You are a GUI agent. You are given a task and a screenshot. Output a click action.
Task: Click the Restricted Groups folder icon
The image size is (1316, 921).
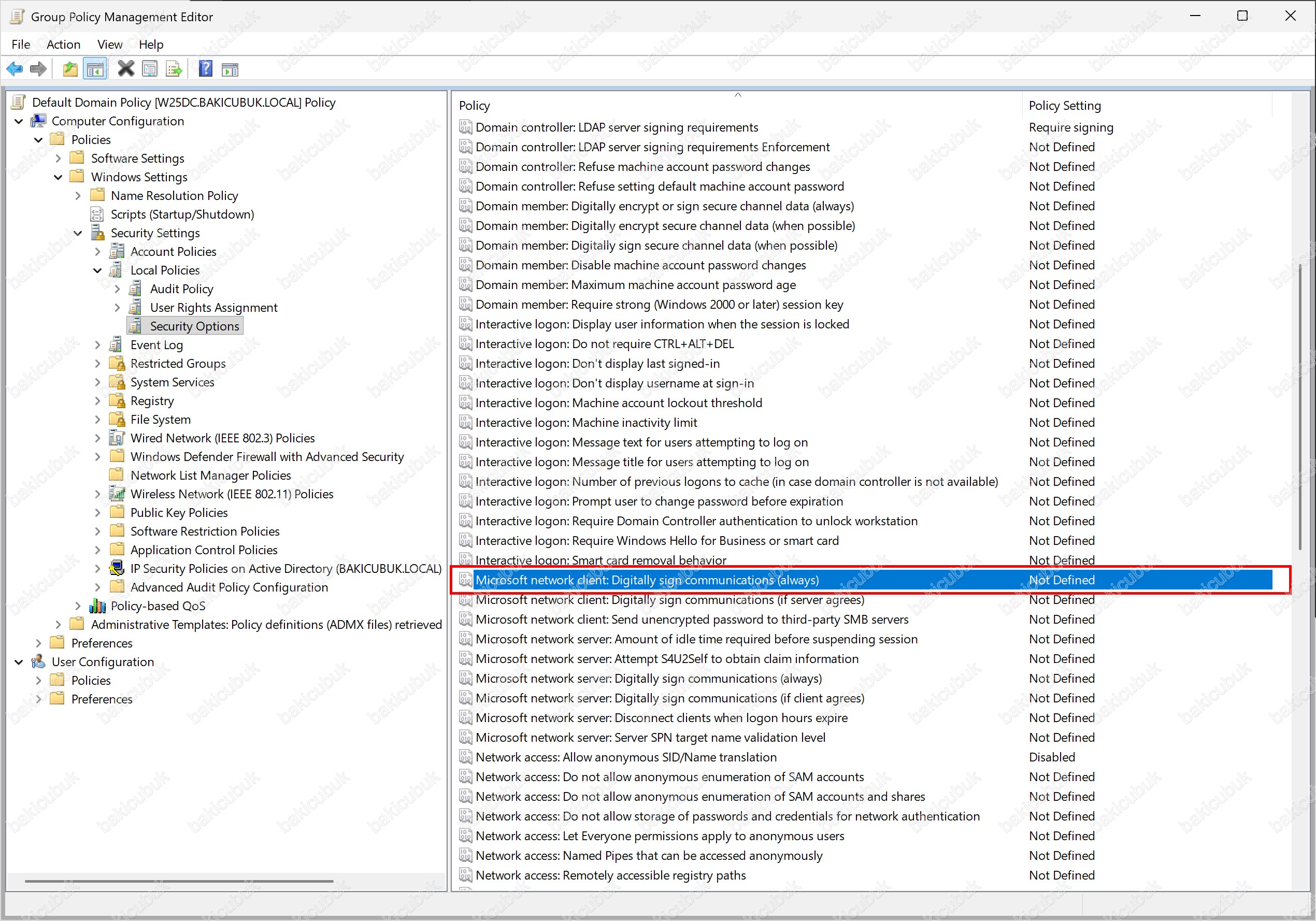(x=117, y=363)
